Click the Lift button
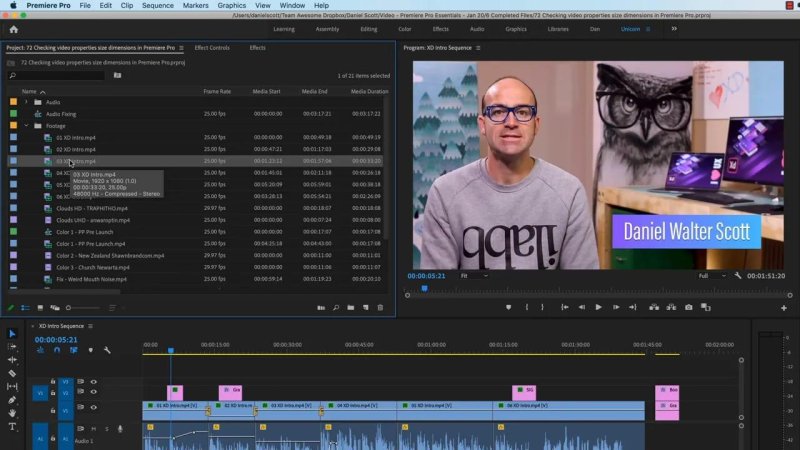Image resolution: width=800 pixels, height=450 pixels. tap(654, 307)
